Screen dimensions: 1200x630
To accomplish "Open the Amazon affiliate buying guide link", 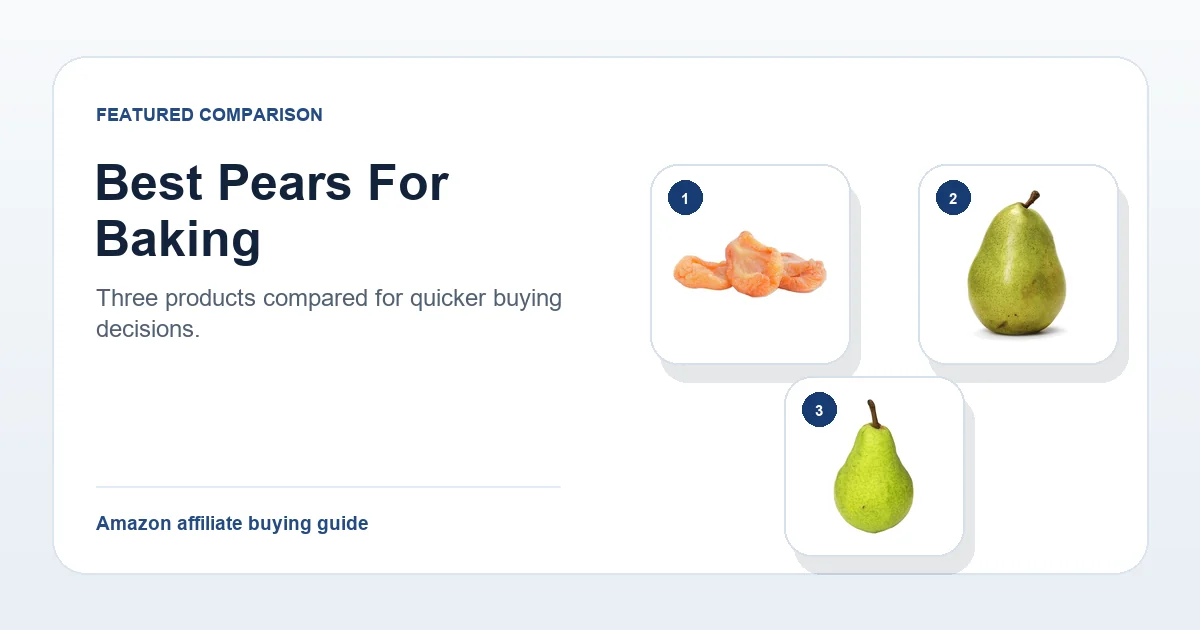I will pyautogui.click(x=232, y=523).
